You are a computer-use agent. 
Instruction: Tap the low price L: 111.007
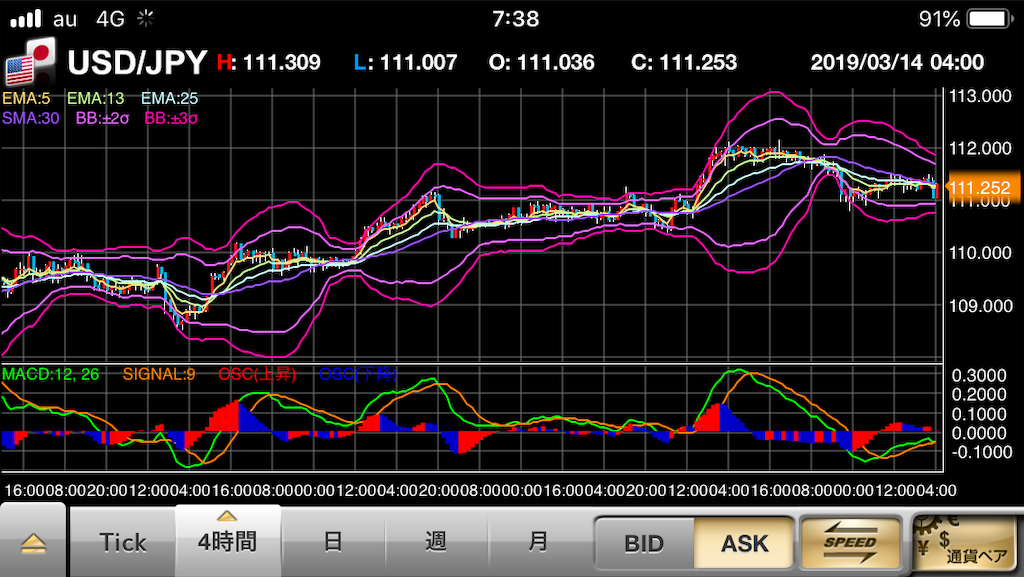coord(406,63)
